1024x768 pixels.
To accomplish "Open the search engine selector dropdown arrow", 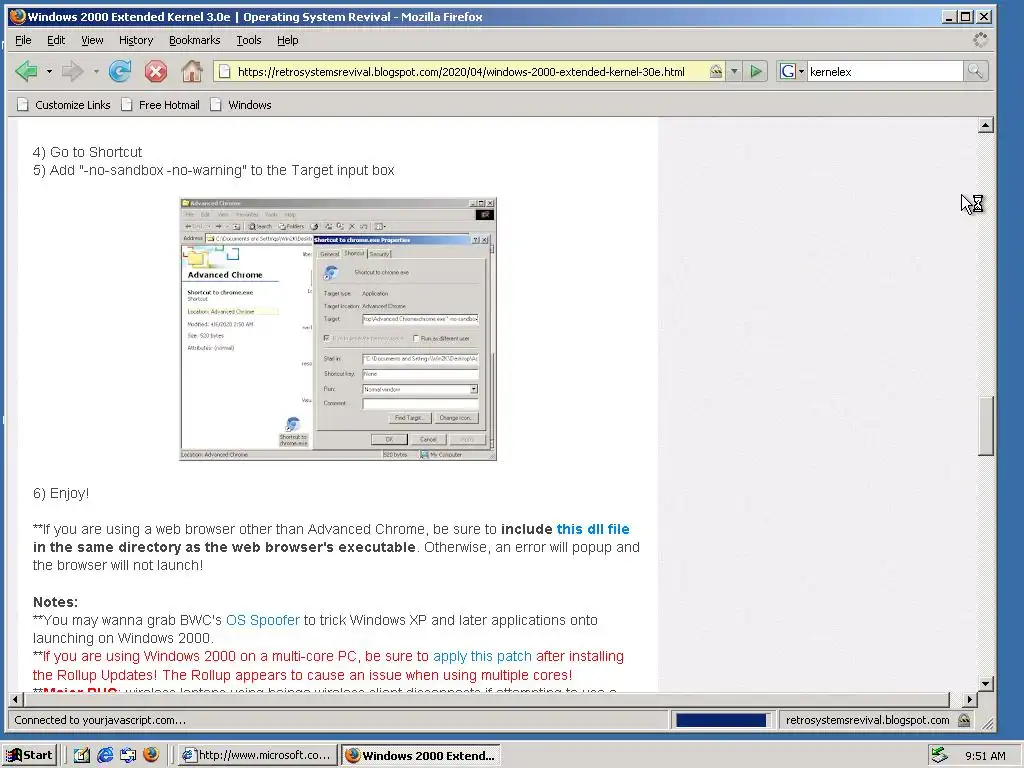I will [x=801, y=72].
